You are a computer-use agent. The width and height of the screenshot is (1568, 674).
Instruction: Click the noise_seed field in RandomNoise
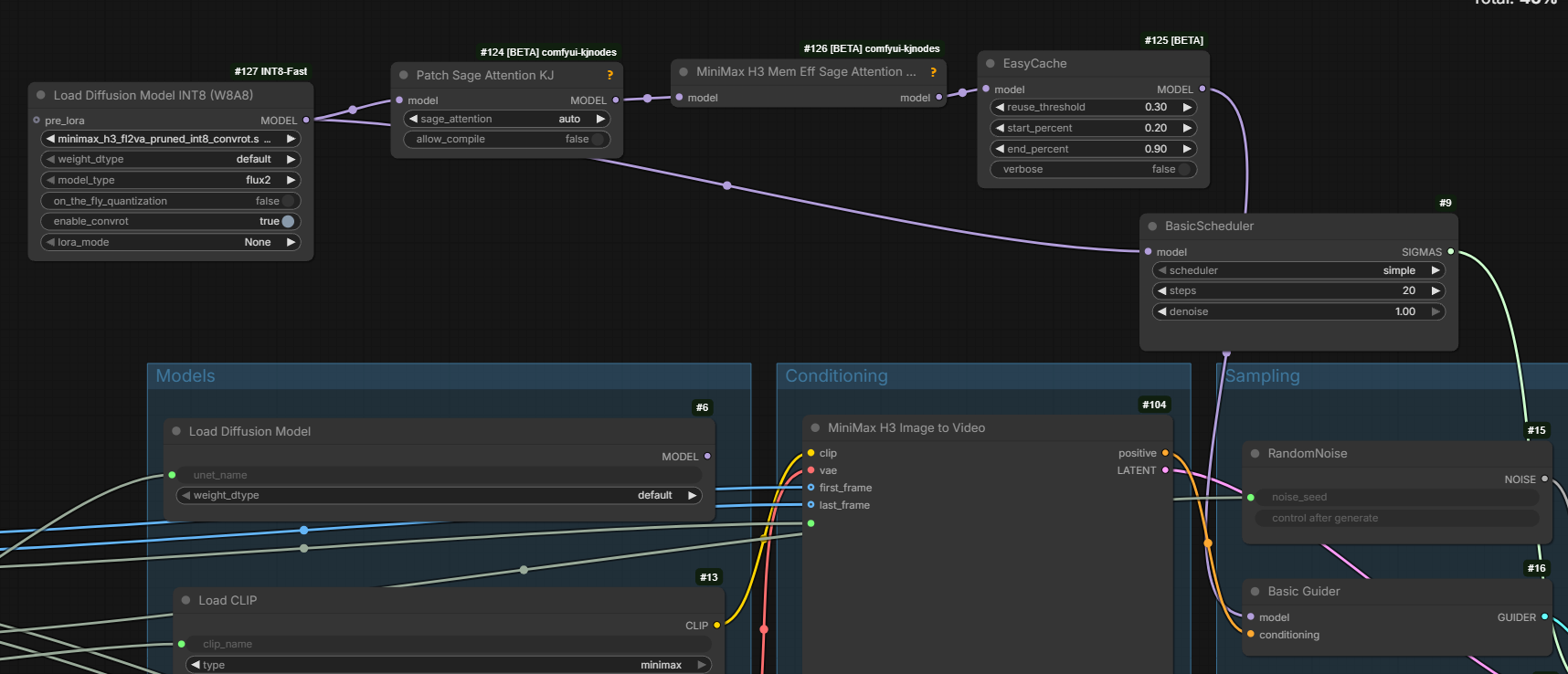1396,497
